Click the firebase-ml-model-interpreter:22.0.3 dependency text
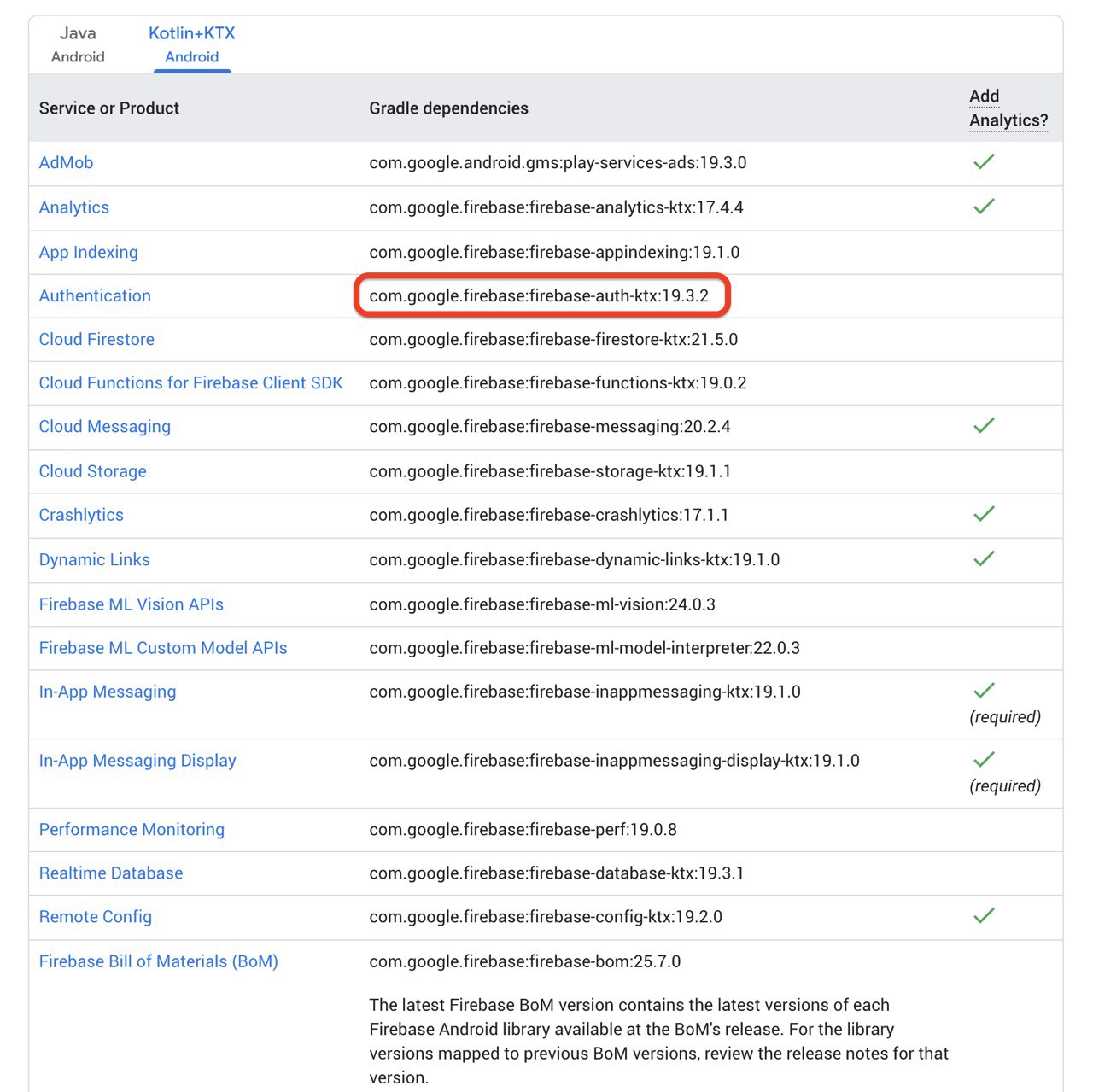Image resolution: width=1093 pixels, height=1092 pixels. pyautogui.click(x=584, y=648)
